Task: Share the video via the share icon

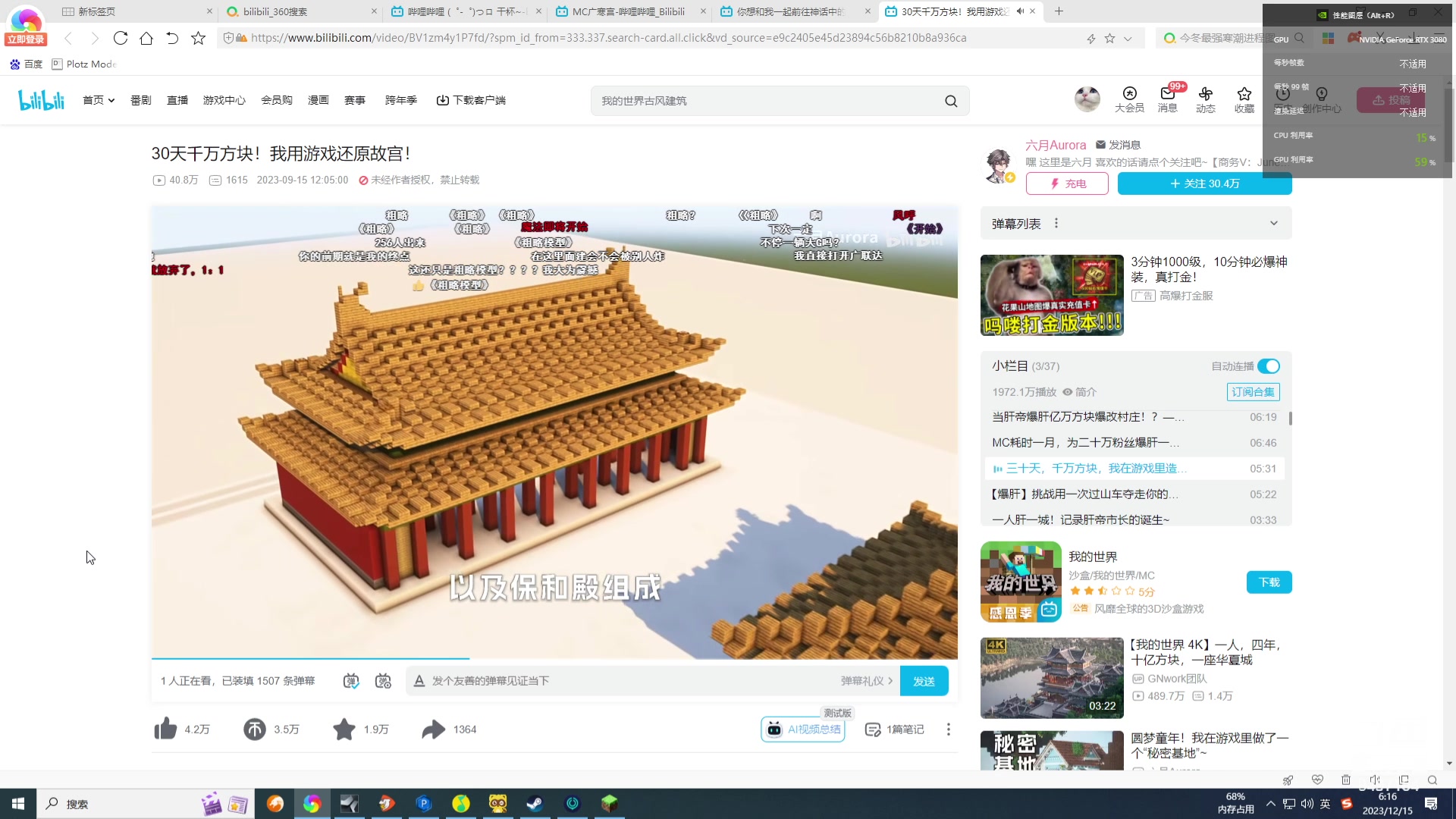Action: click(433, 729)
